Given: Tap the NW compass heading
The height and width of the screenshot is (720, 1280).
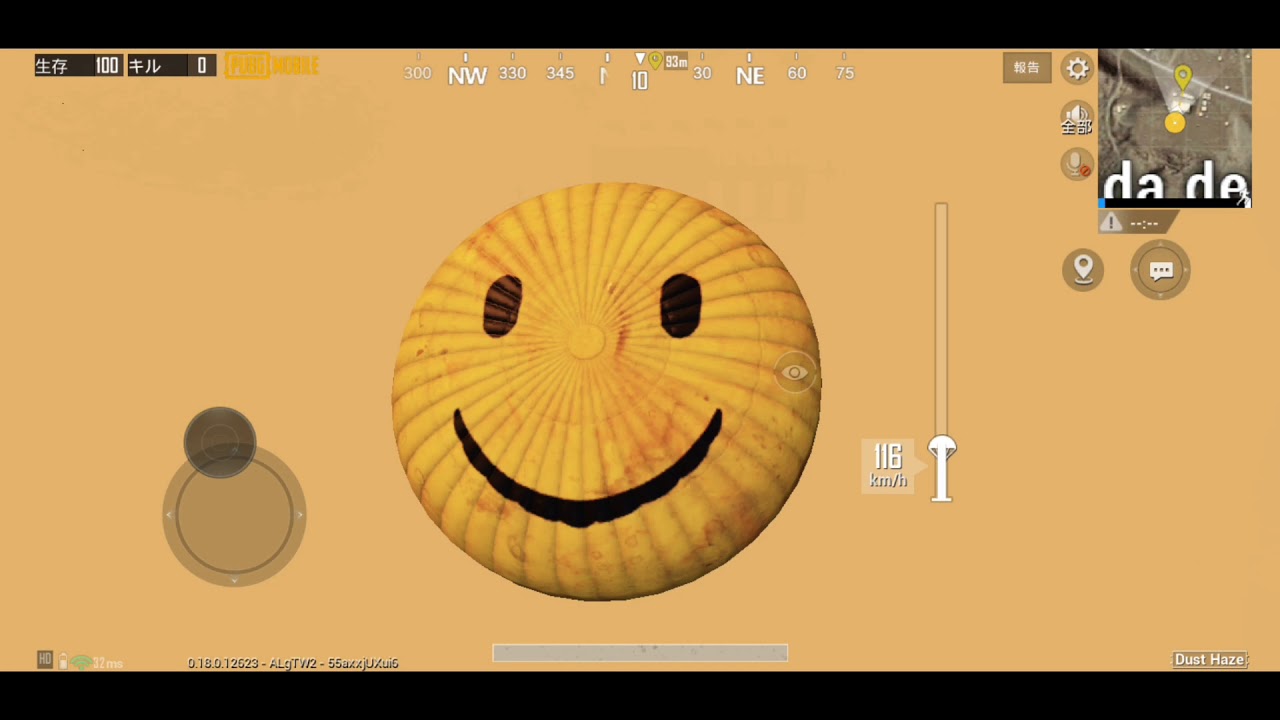Looking at the screenshot, I should pyautogui.click(x=467, y=75).
